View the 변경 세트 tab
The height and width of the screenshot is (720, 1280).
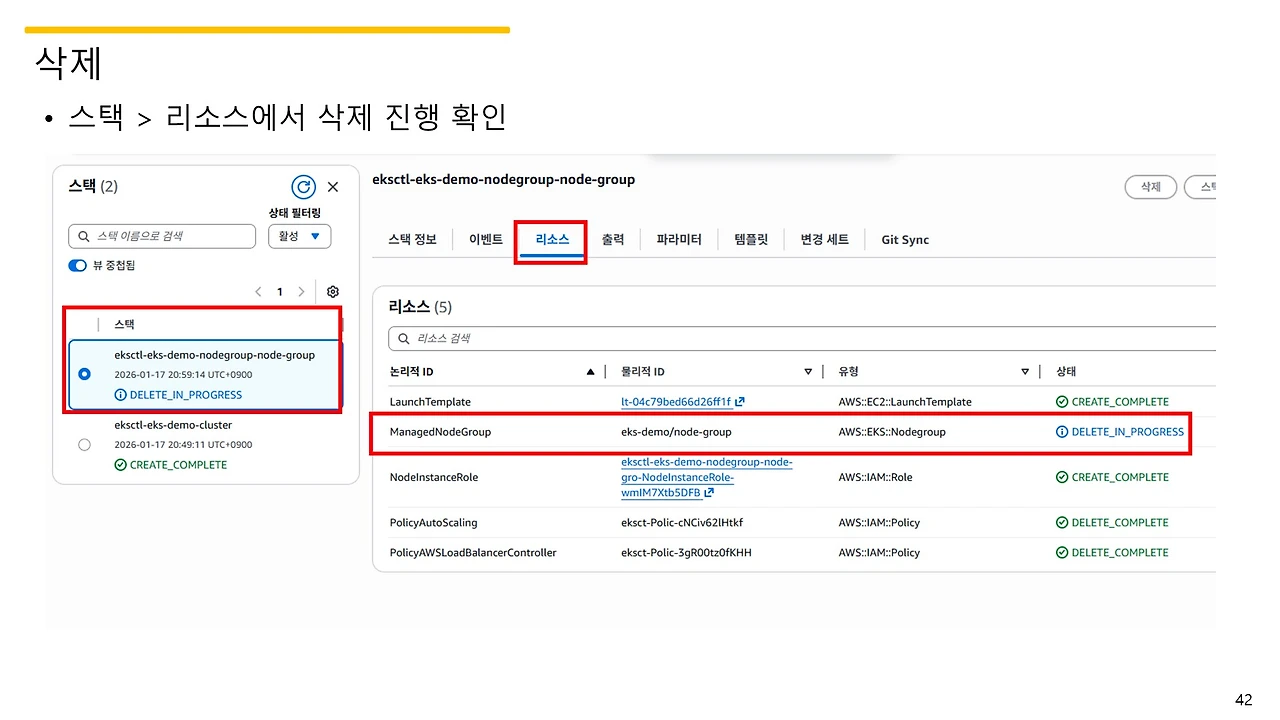tap(825, 240)
